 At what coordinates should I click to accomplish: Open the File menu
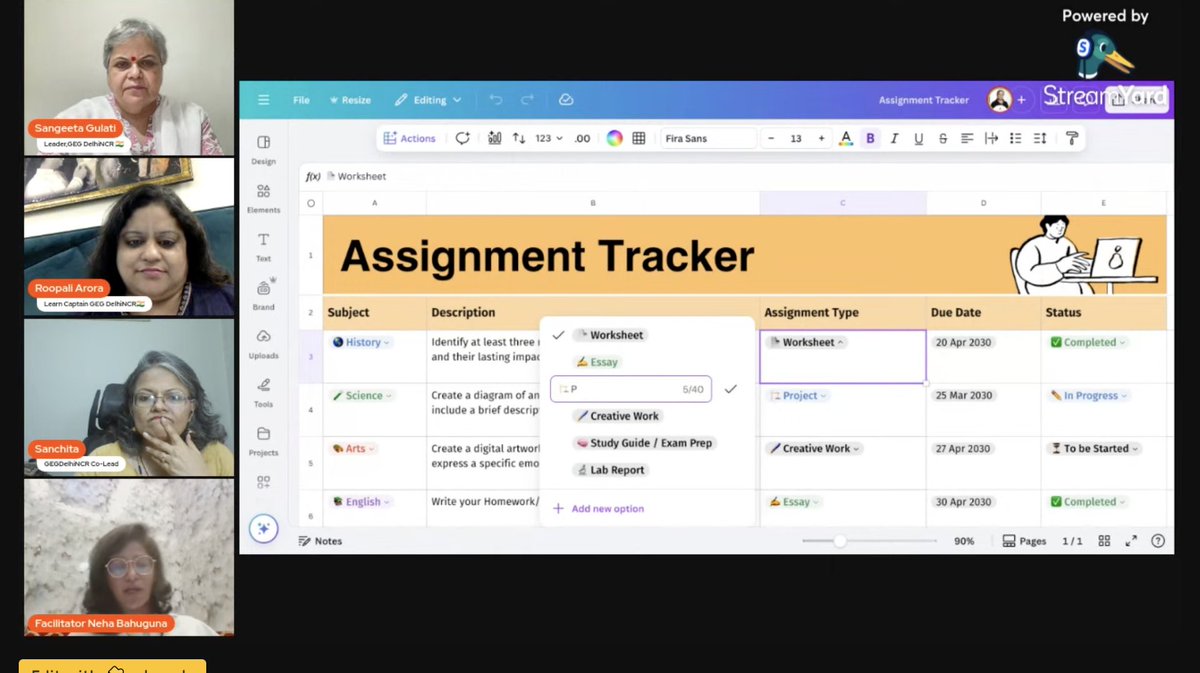301,100
